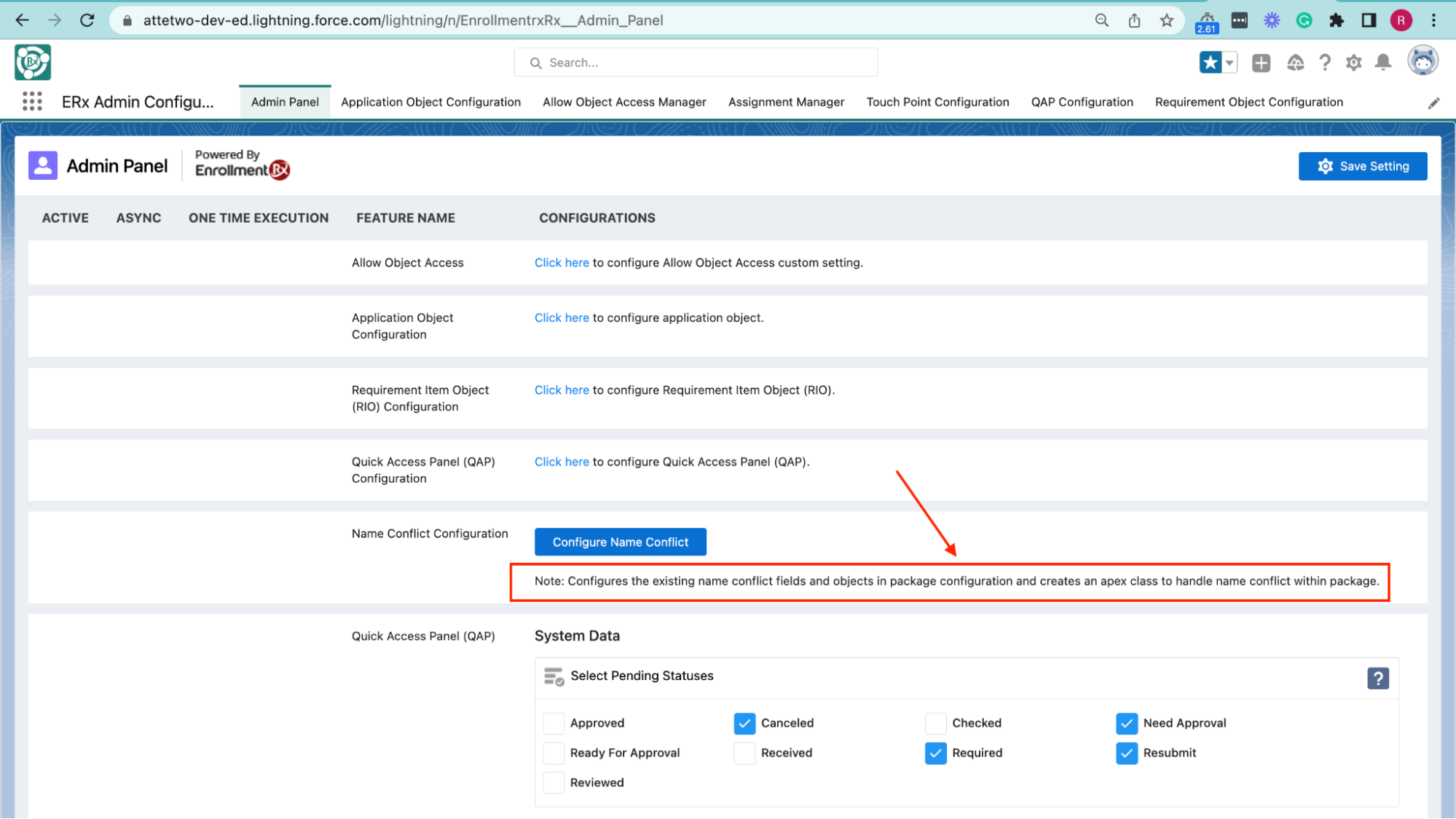Click the Save Setting button
Screen dimensions: 1456x819
pos(1362,166)
